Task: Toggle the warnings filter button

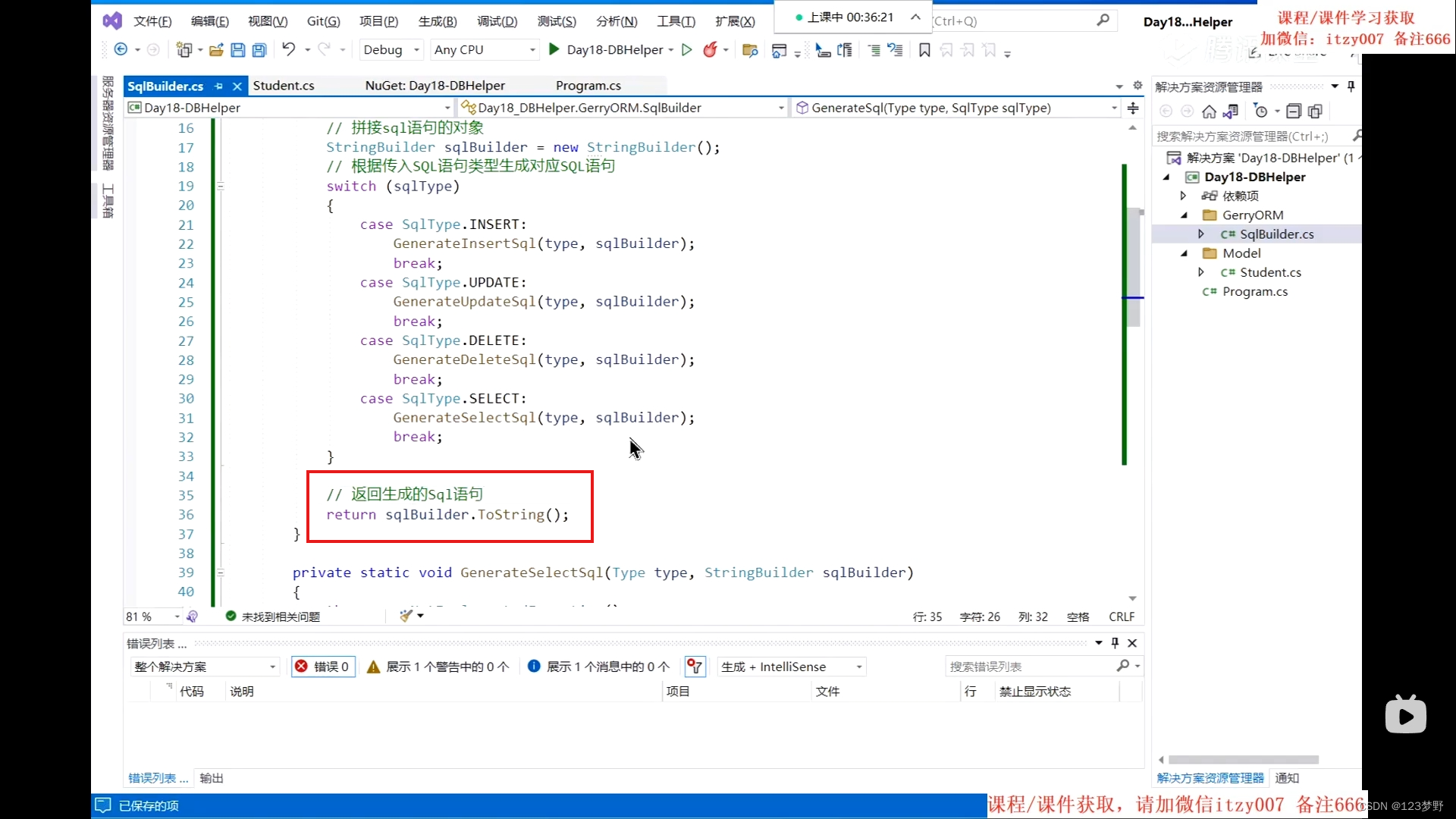Action: click(x=438, y=667)
